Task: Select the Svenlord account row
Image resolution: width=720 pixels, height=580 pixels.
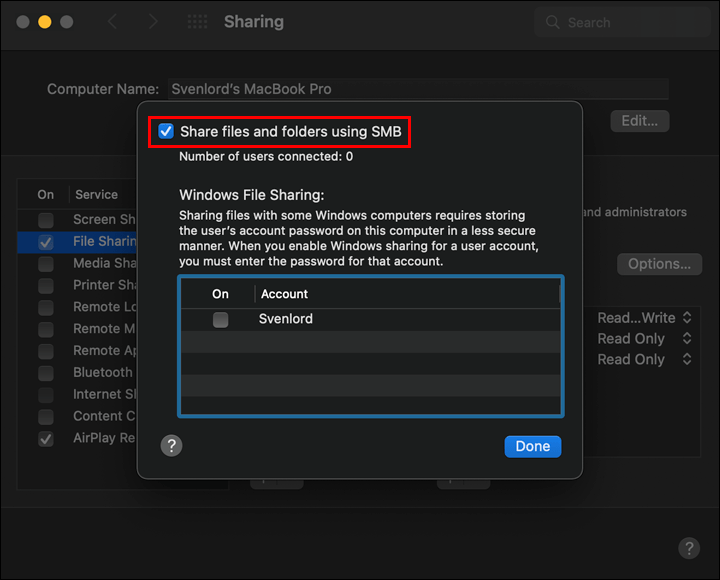Action: pos(371,320)
